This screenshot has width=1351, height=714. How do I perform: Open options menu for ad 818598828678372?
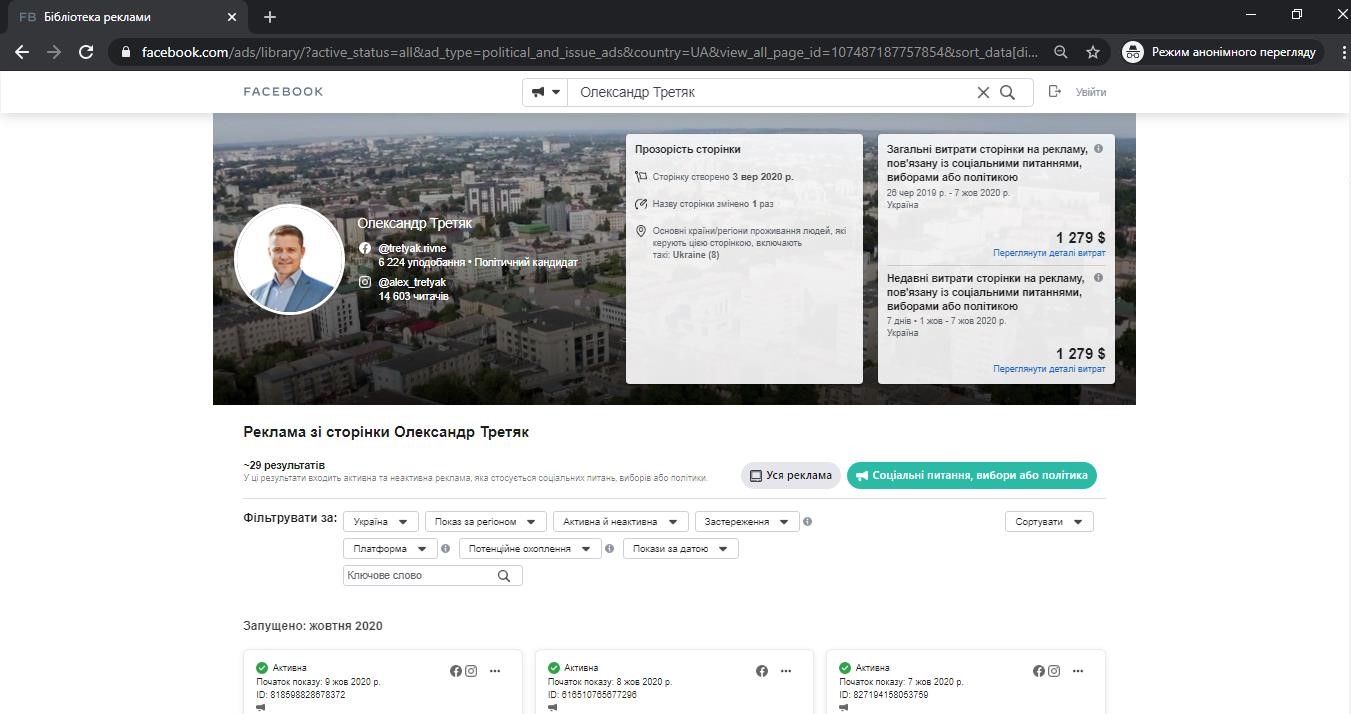(495, 671)
